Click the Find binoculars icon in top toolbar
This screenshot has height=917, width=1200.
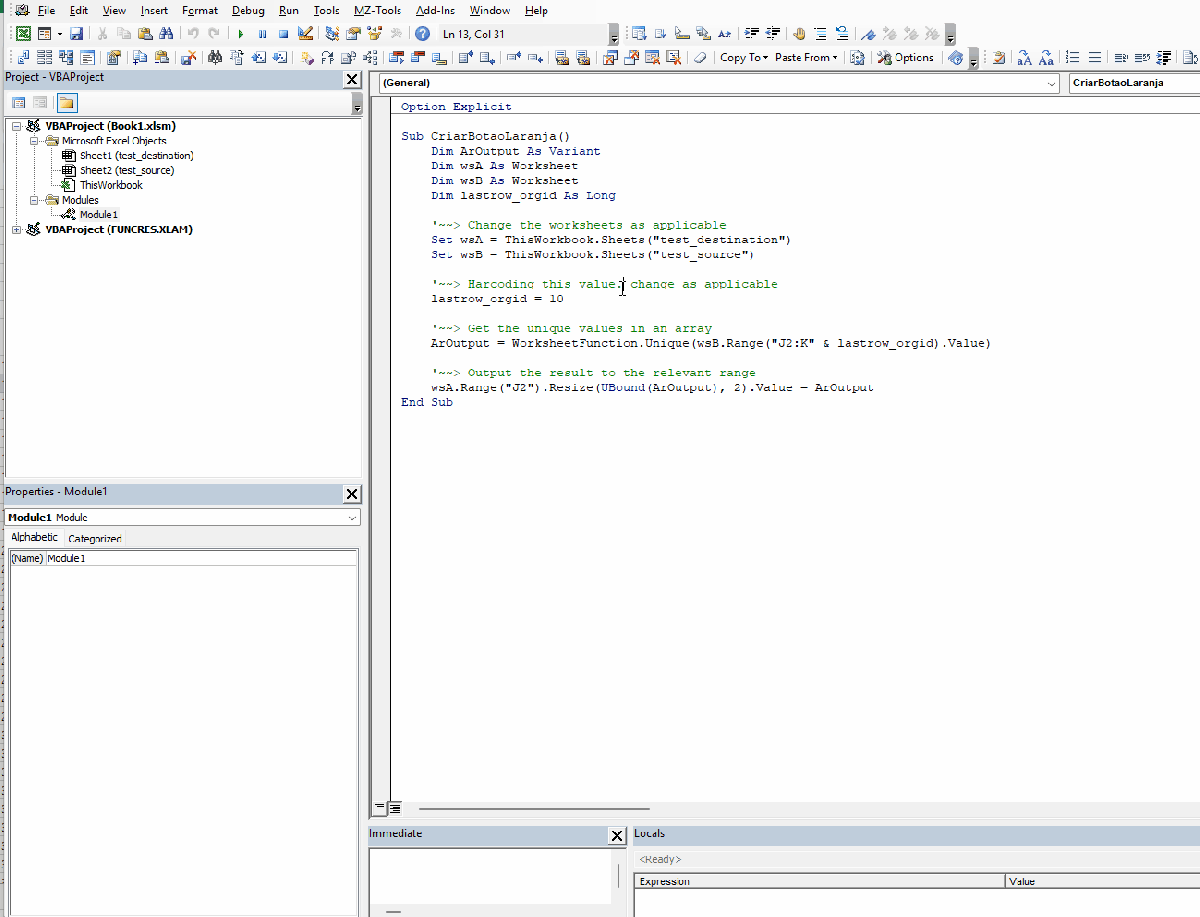(167, 33)
